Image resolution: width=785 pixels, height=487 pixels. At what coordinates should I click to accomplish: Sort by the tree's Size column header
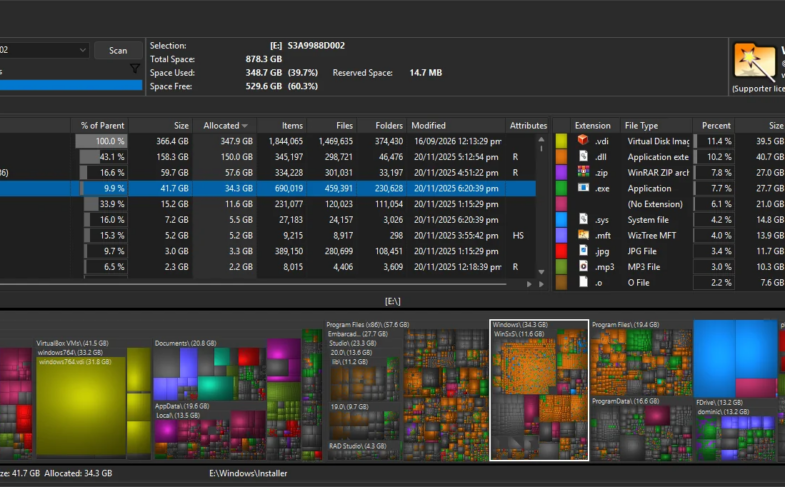coord(160,126)
